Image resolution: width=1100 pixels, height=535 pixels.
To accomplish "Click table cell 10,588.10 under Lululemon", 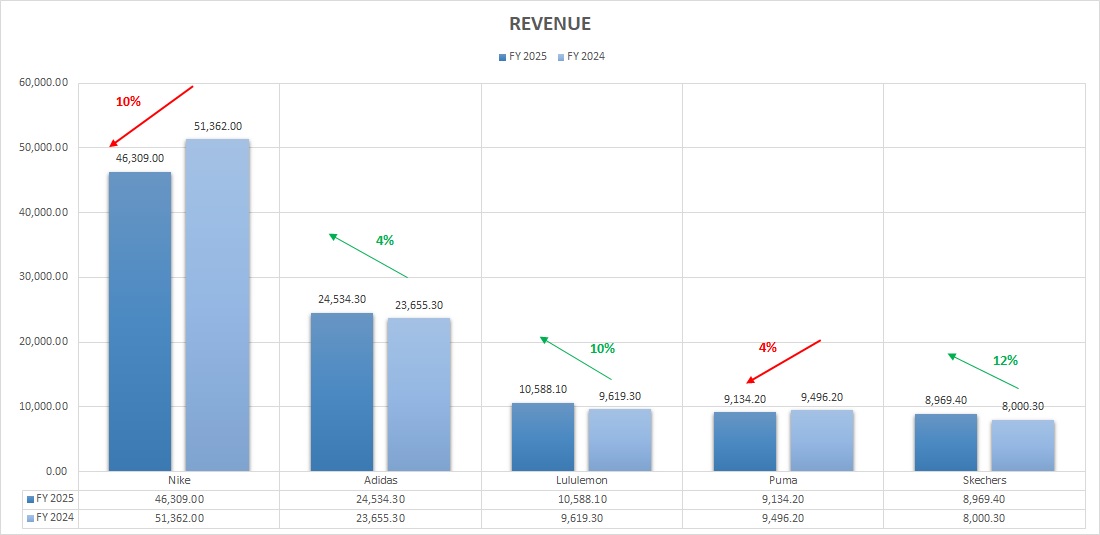I will (x=582, y=500).
